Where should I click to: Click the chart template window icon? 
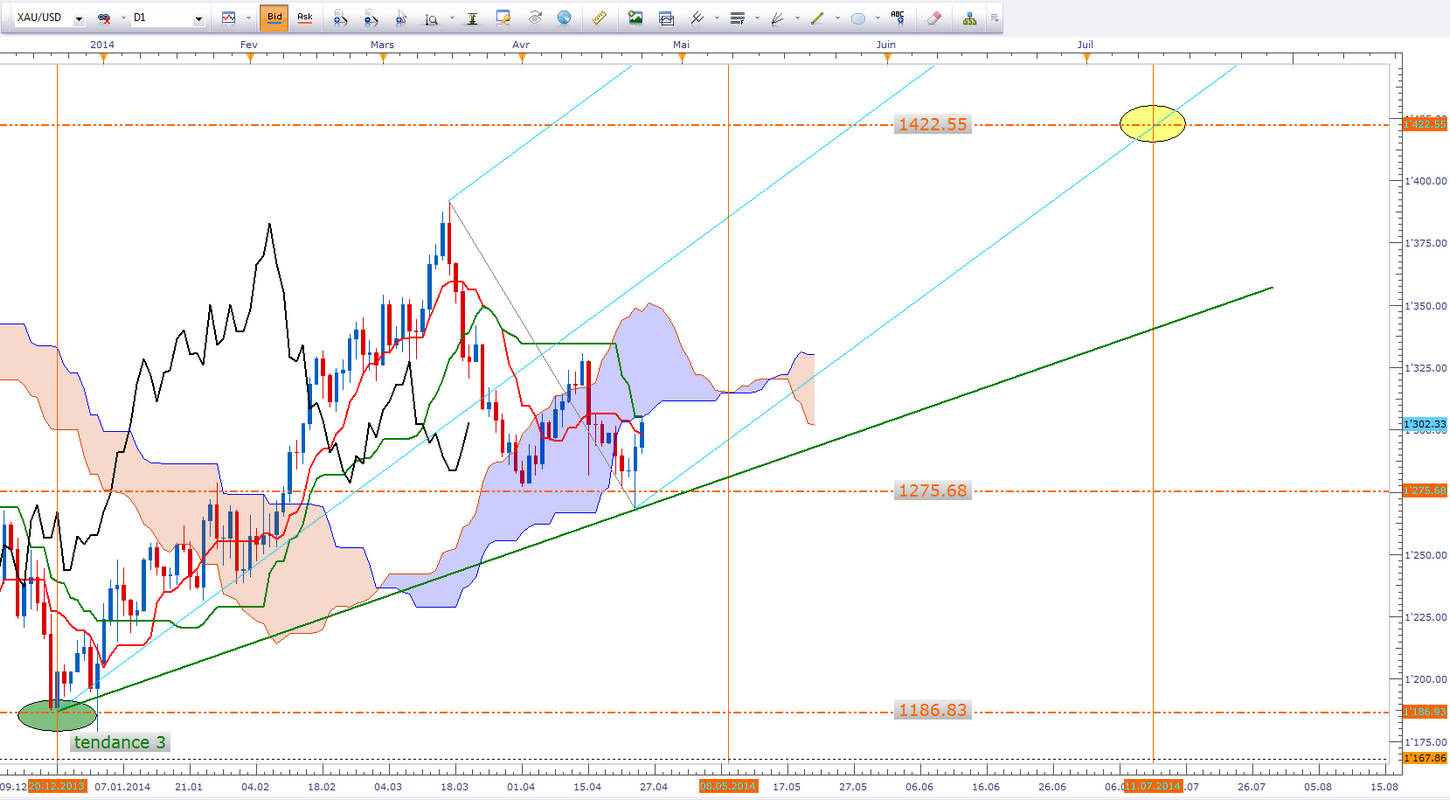[666, 18]
